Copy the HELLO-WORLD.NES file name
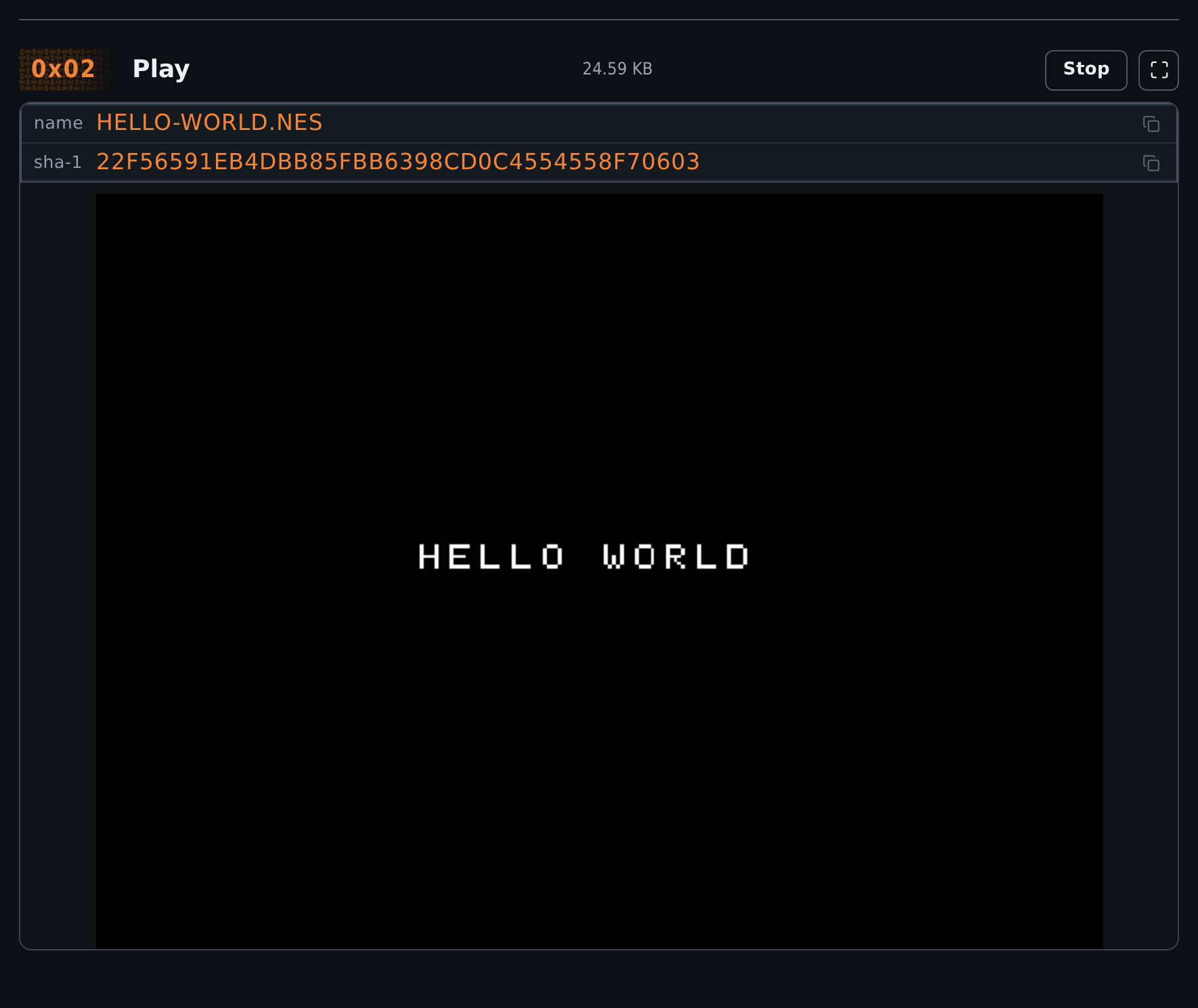This screenshot has width=1198, height=1008. tap(1151, 124)
